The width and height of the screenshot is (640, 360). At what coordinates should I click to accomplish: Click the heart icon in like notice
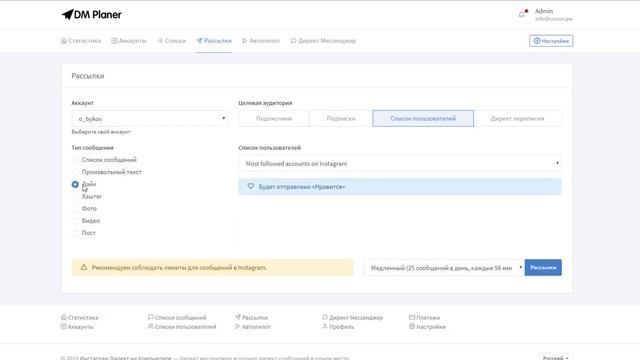[251, 187]
